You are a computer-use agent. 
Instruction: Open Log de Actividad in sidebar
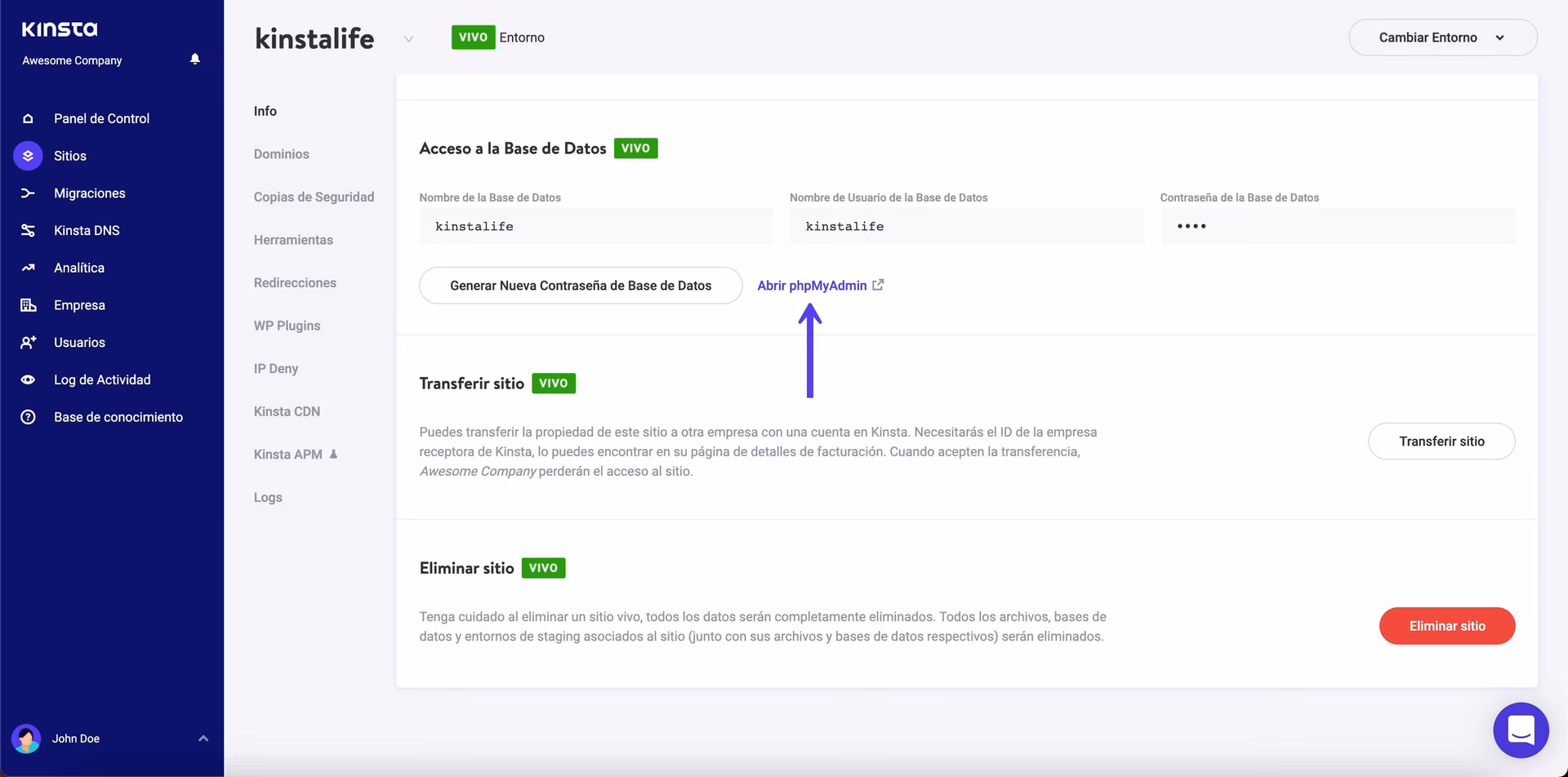pyautogui.click(x=102, y=380)
